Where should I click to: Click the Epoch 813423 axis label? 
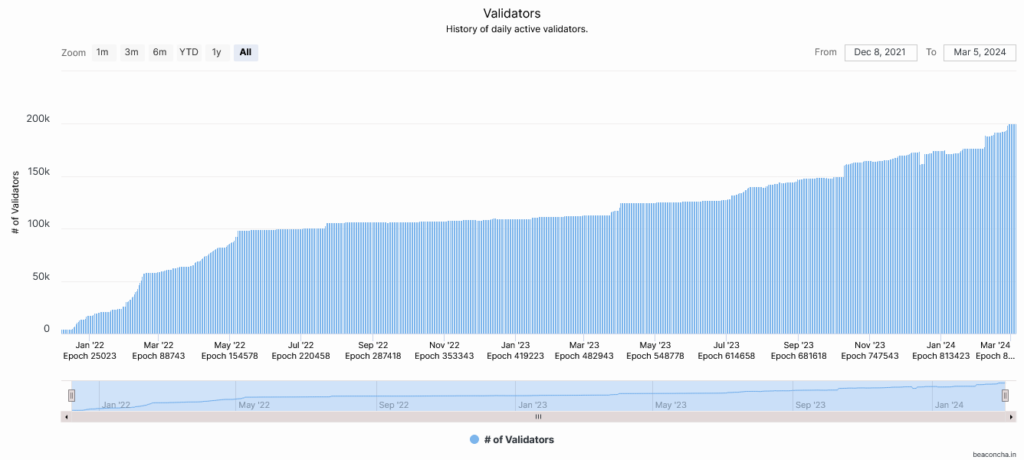point(942,356)
